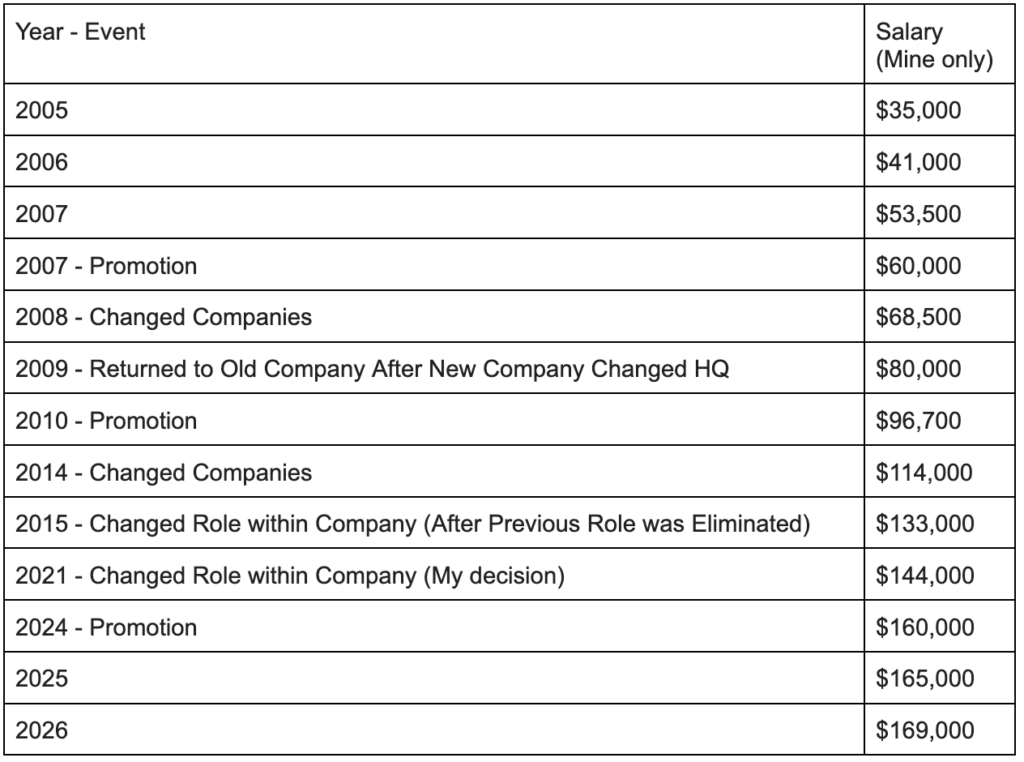
Task: Select the 2021 'My decision' cell
Action: coord(434,575)
